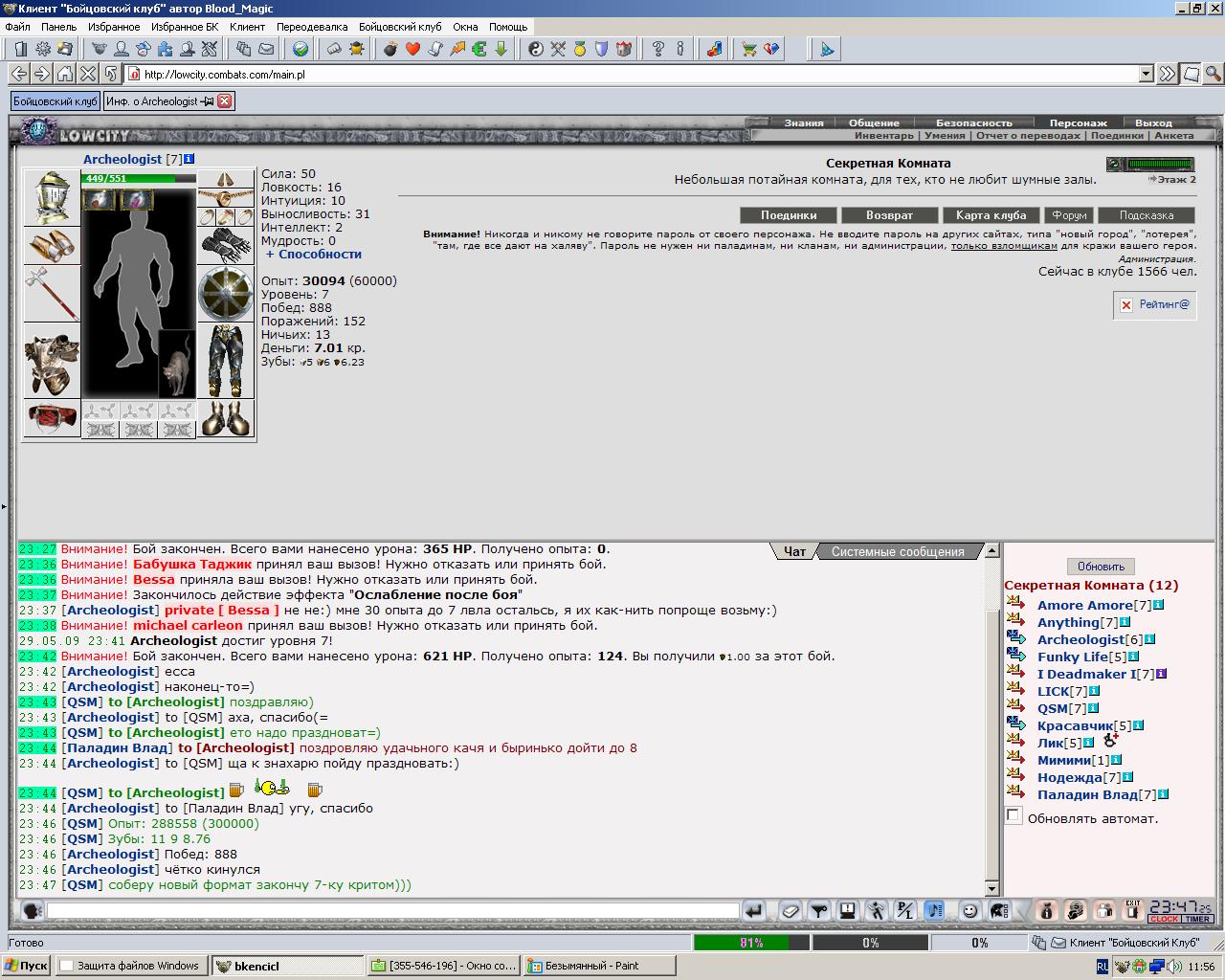Switch to 'Системные сообщения' chat tab

(898, 551)
